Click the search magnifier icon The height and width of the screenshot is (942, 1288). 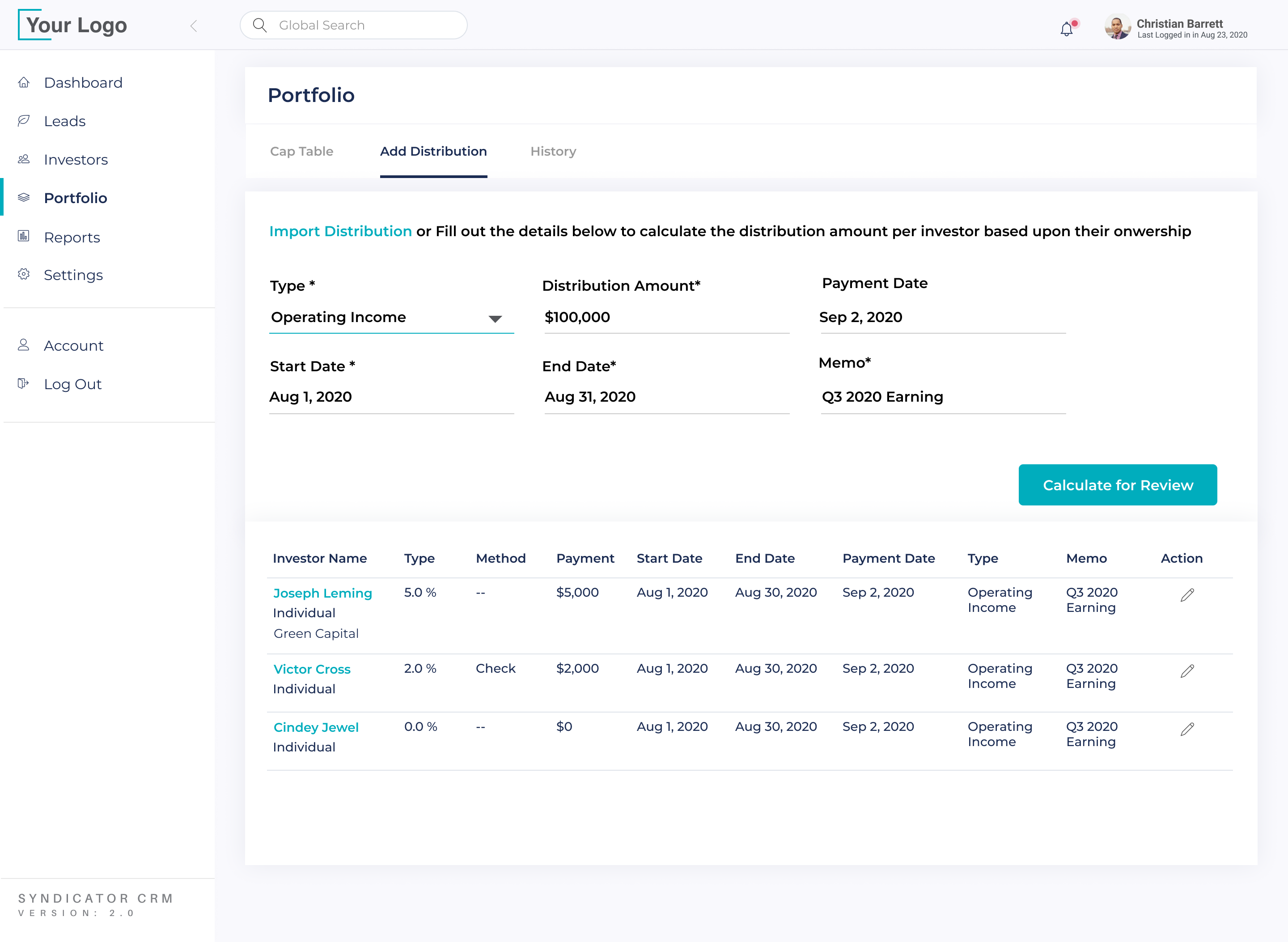click(x=260, y=25)
